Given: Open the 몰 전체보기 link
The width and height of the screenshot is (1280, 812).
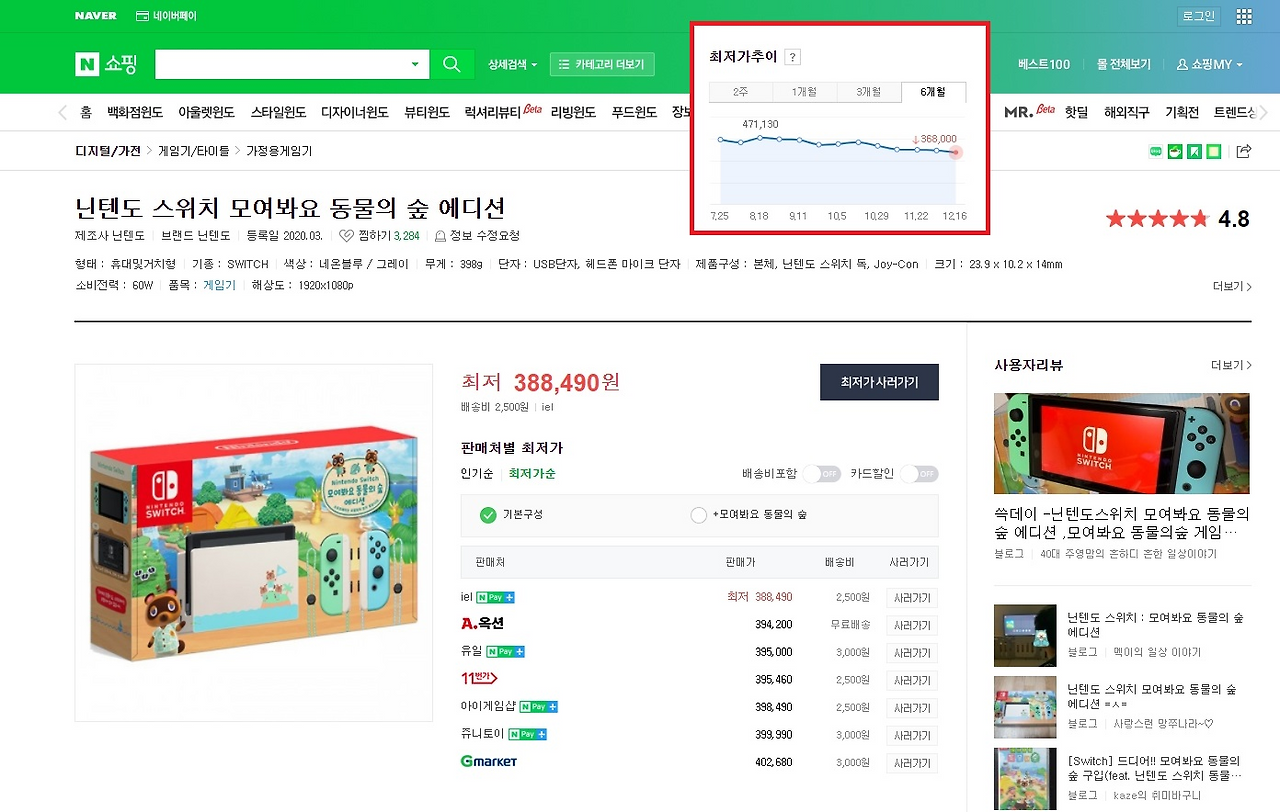Looking at the screenshot, I should coord(1124,65).
